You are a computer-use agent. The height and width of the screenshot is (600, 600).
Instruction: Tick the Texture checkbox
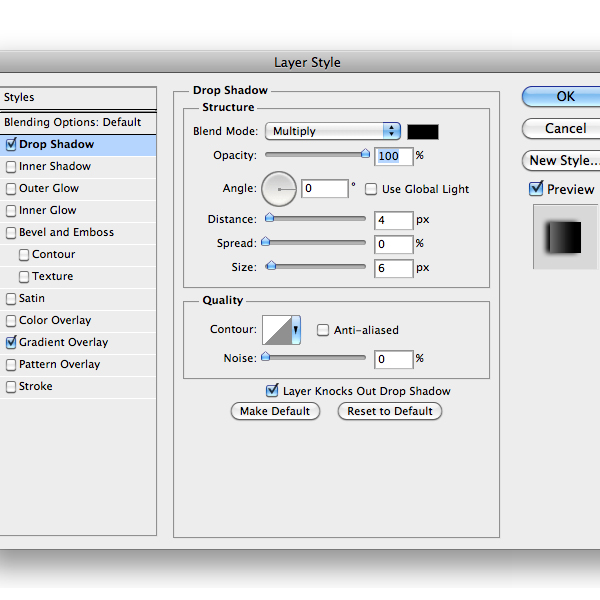(x=24, y=277)
